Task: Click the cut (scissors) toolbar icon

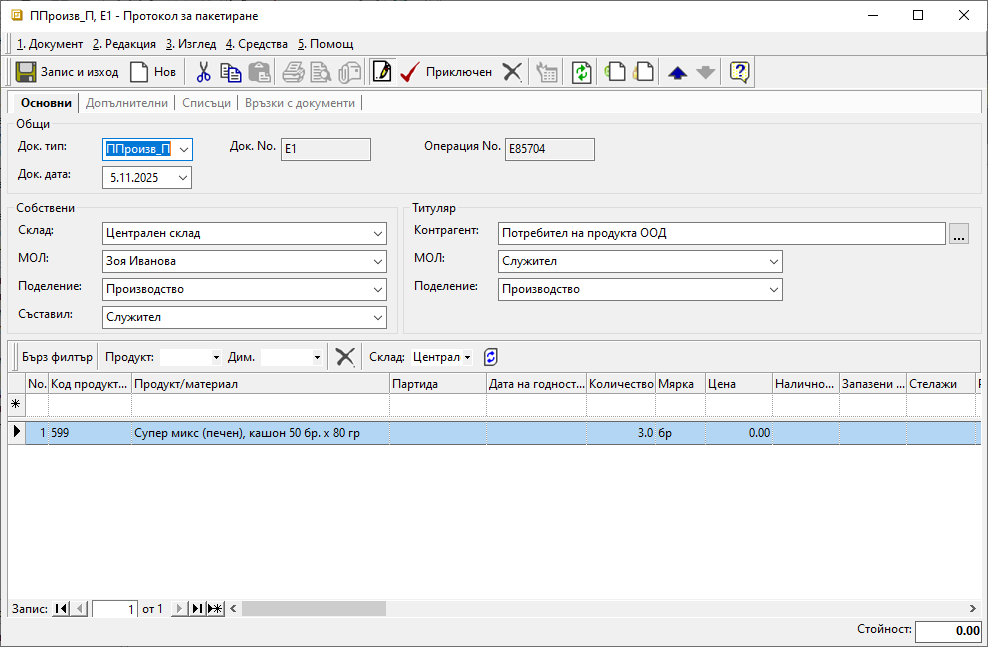Action: (203, 72)
